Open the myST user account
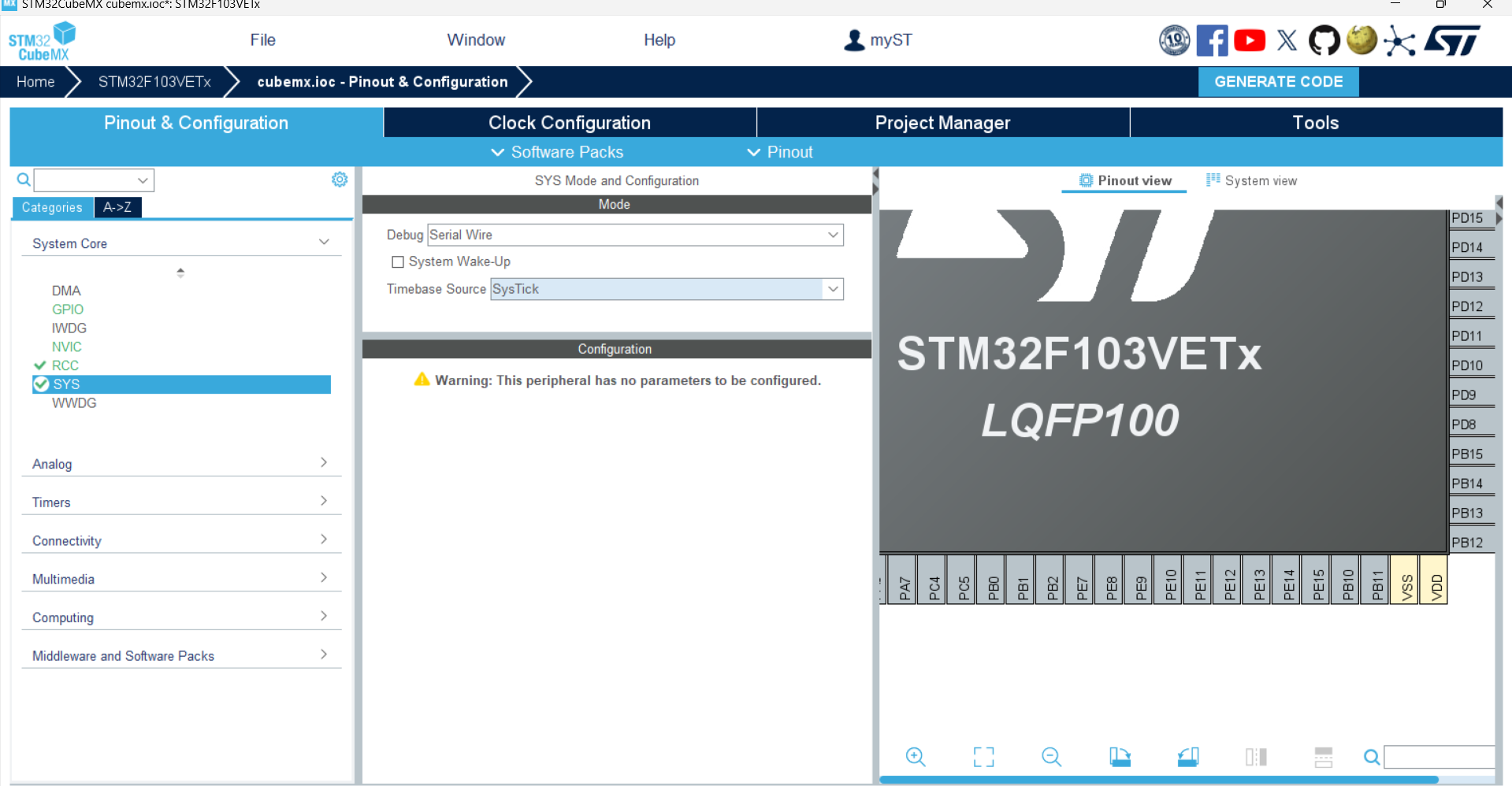Viewport: 1512px width, 786px height. [x=878, y=40]
